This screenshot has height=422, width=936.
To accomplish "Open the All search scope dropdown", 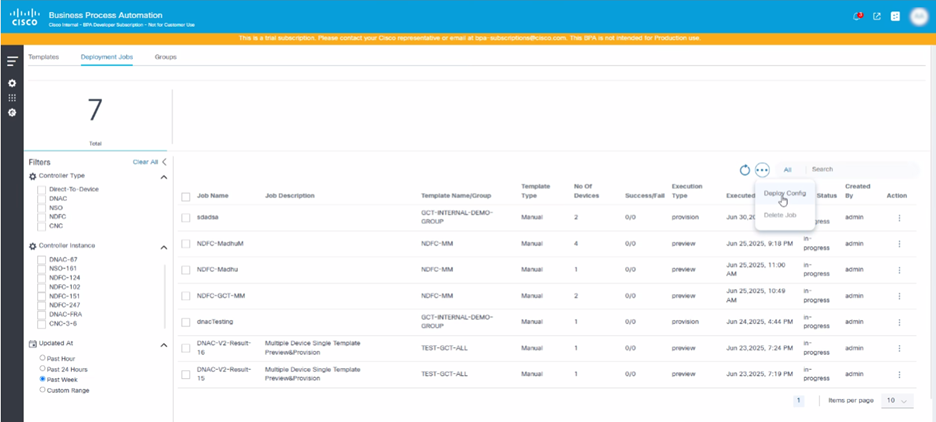I will pos(787,170).
